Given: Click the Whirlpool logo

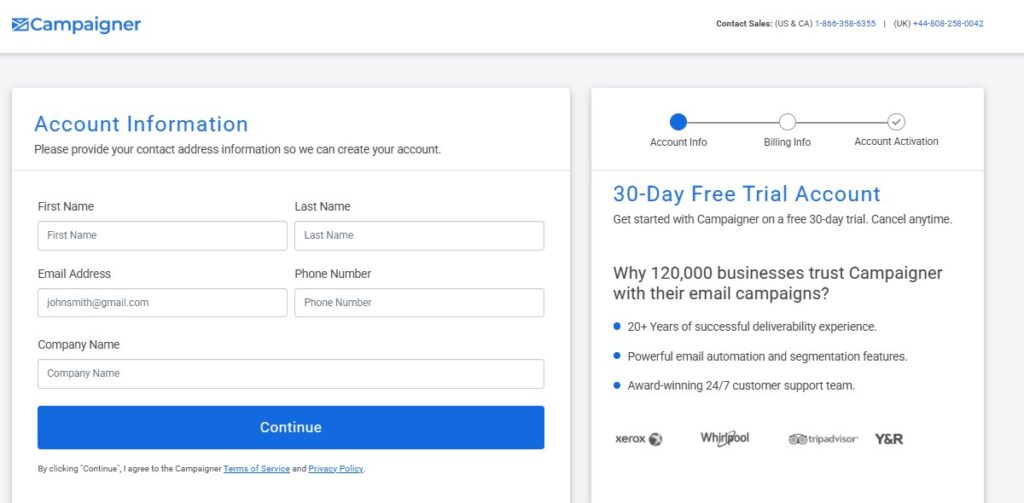Looking at the screenshot, I should click(725, 438).
